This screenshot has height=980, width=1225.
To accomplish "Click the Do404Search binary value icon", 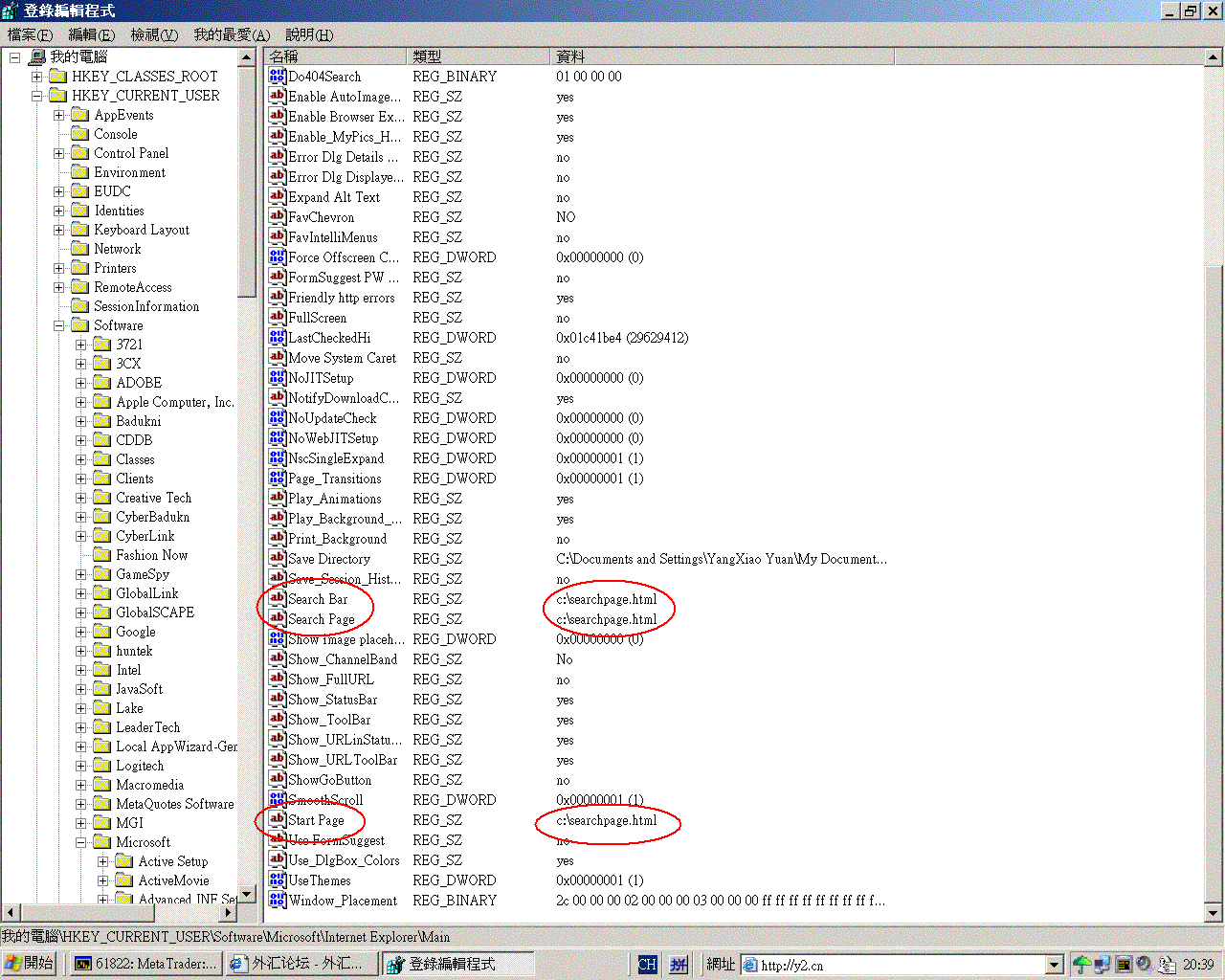I will click(x=278, y=76).
